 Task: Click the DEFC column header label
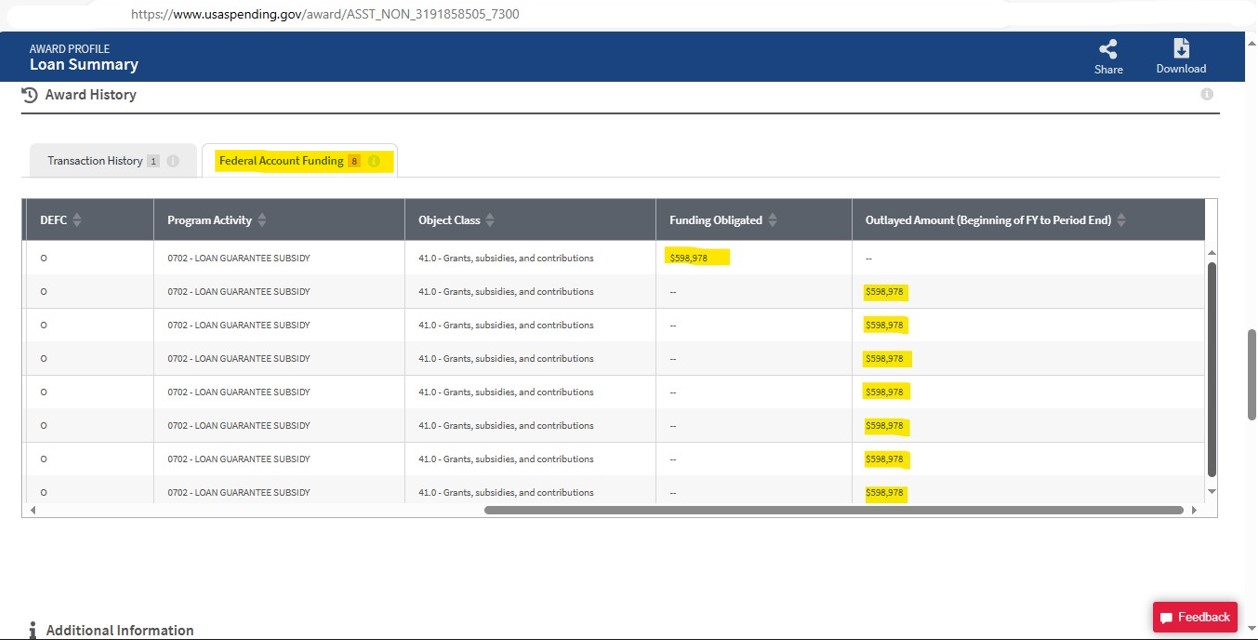click(53, 220)
